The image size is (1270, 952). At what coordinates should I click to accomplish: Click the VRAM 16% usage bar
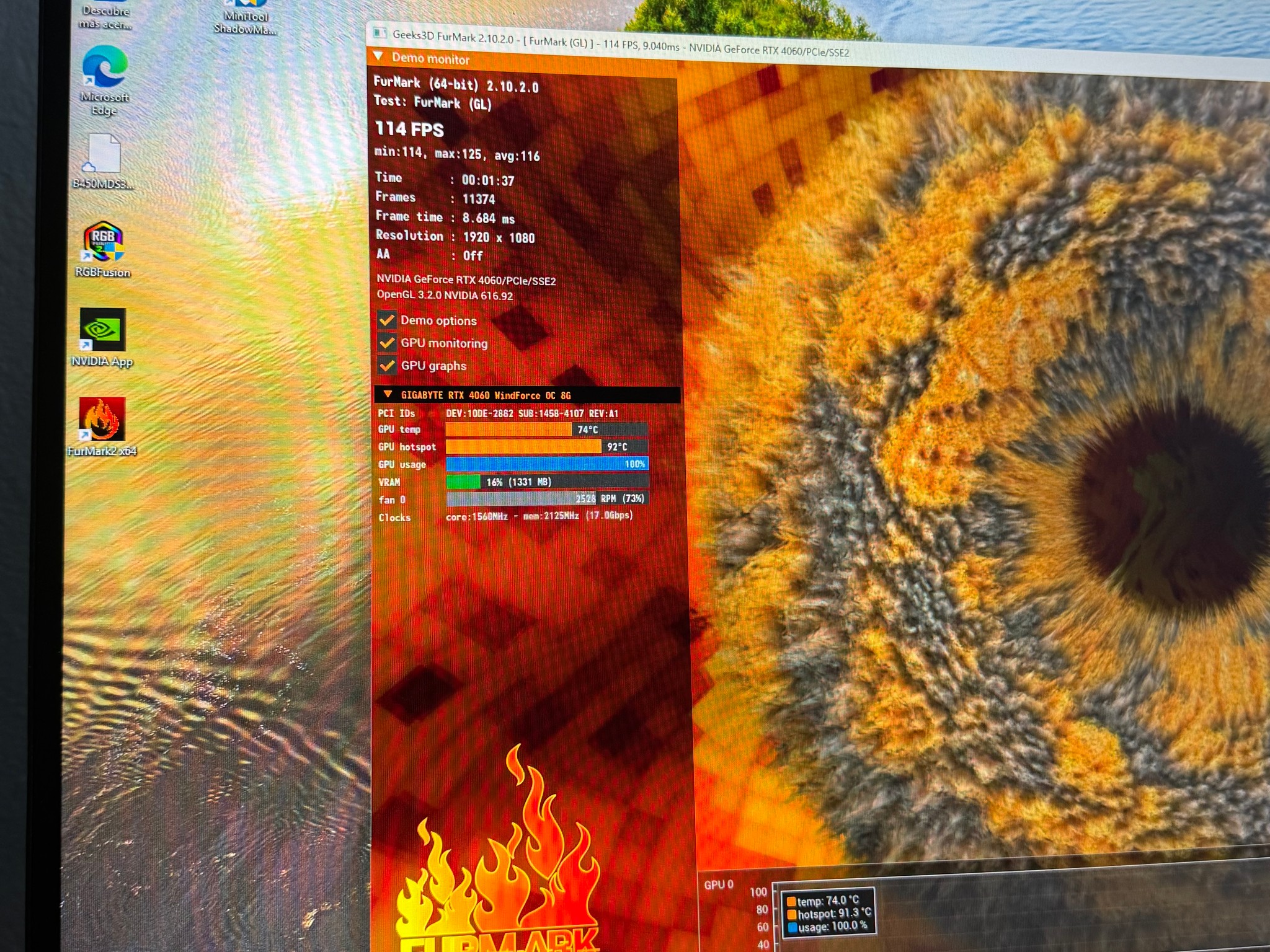point(547,482)
